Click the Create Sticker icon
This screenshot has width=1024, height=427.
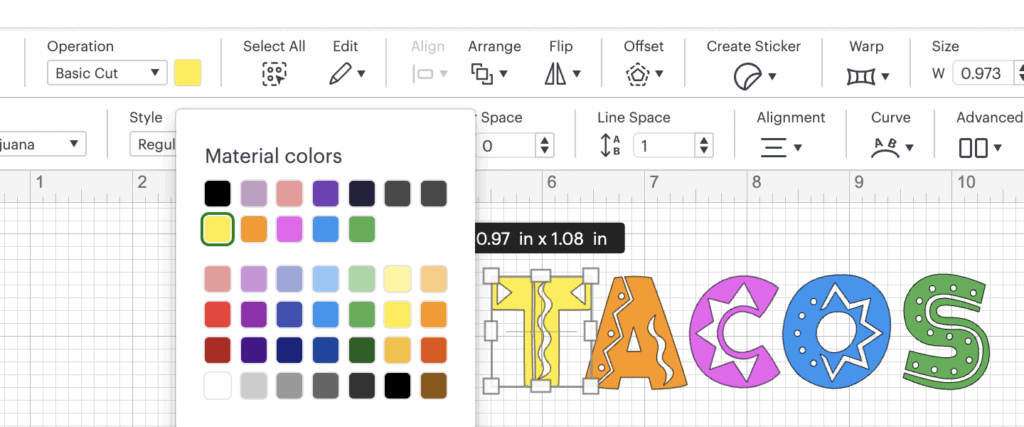click(x=751, y=75)
